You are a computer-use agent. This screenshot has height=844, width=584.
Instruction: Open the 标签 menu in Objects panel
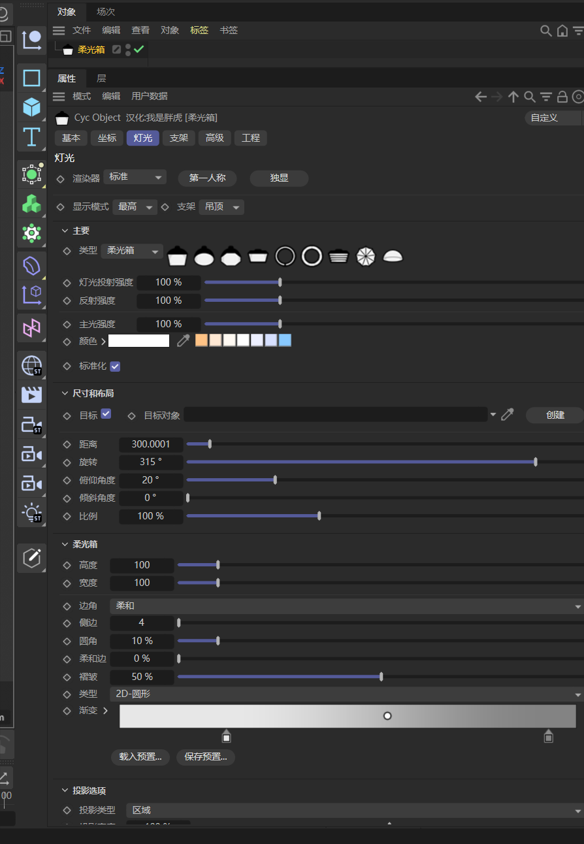click(x=199, y=31)
